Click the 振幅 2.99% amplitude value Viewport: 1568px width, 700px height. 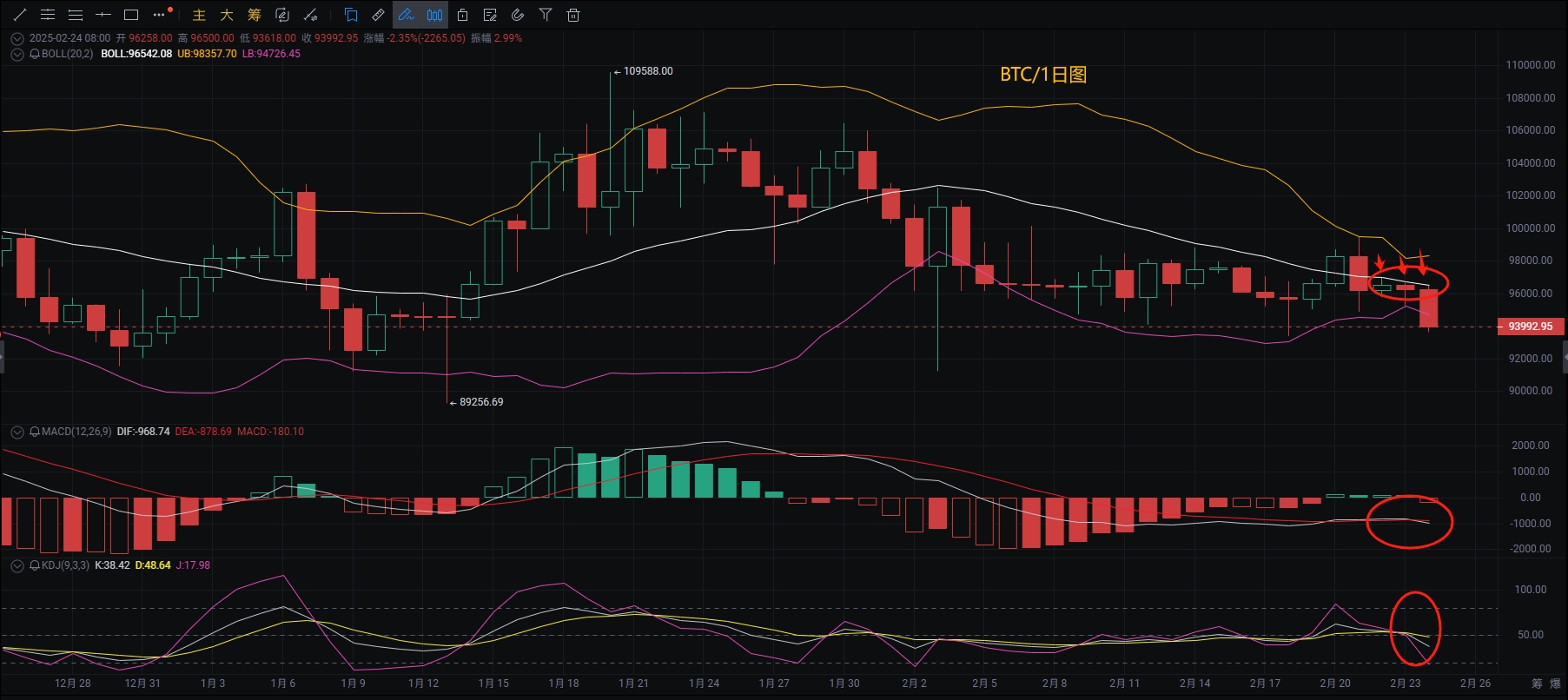496,38
